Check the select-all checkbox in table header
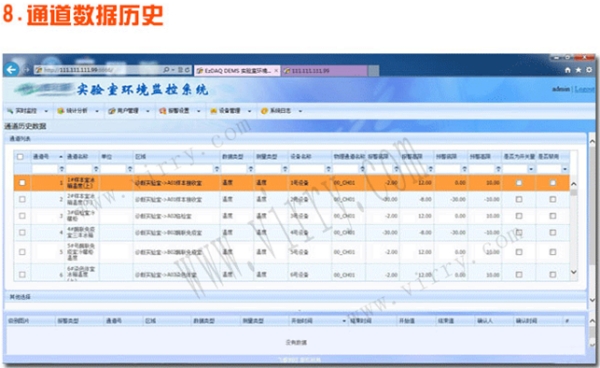The image size is (600, 368). [x=20, y=156]
